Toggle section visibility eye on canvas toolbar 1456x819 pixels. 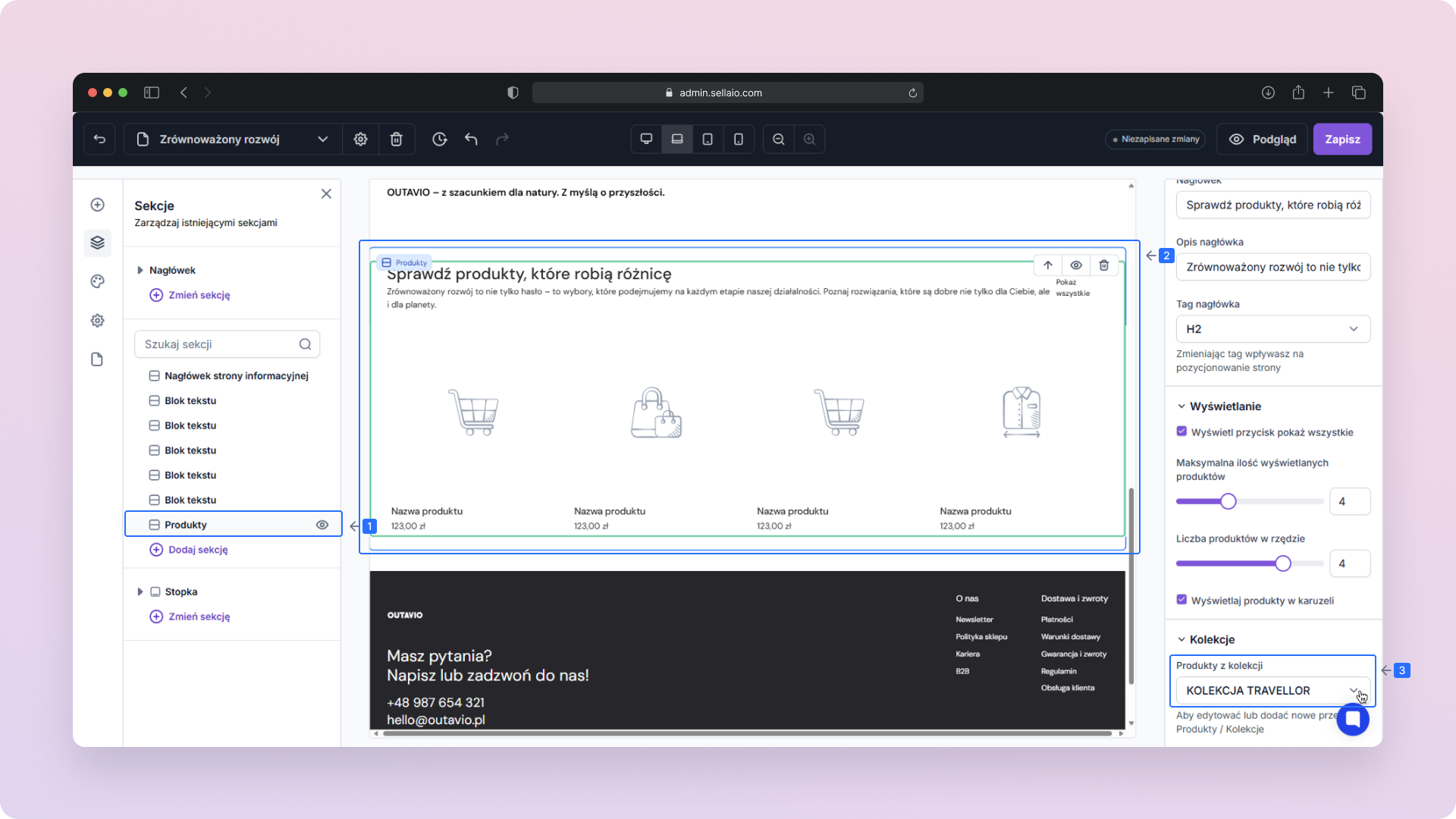(1076, 265)
